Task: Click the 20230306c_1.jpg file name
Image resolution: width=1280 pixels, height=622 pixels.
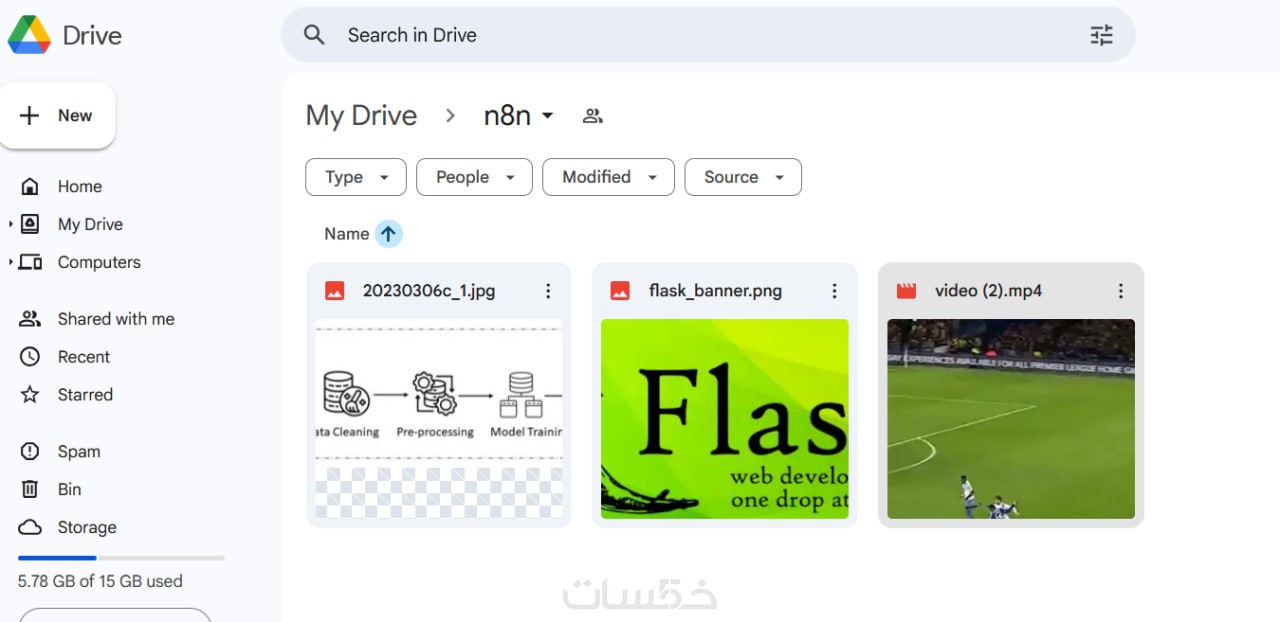Action: click(x=429, y=291)
